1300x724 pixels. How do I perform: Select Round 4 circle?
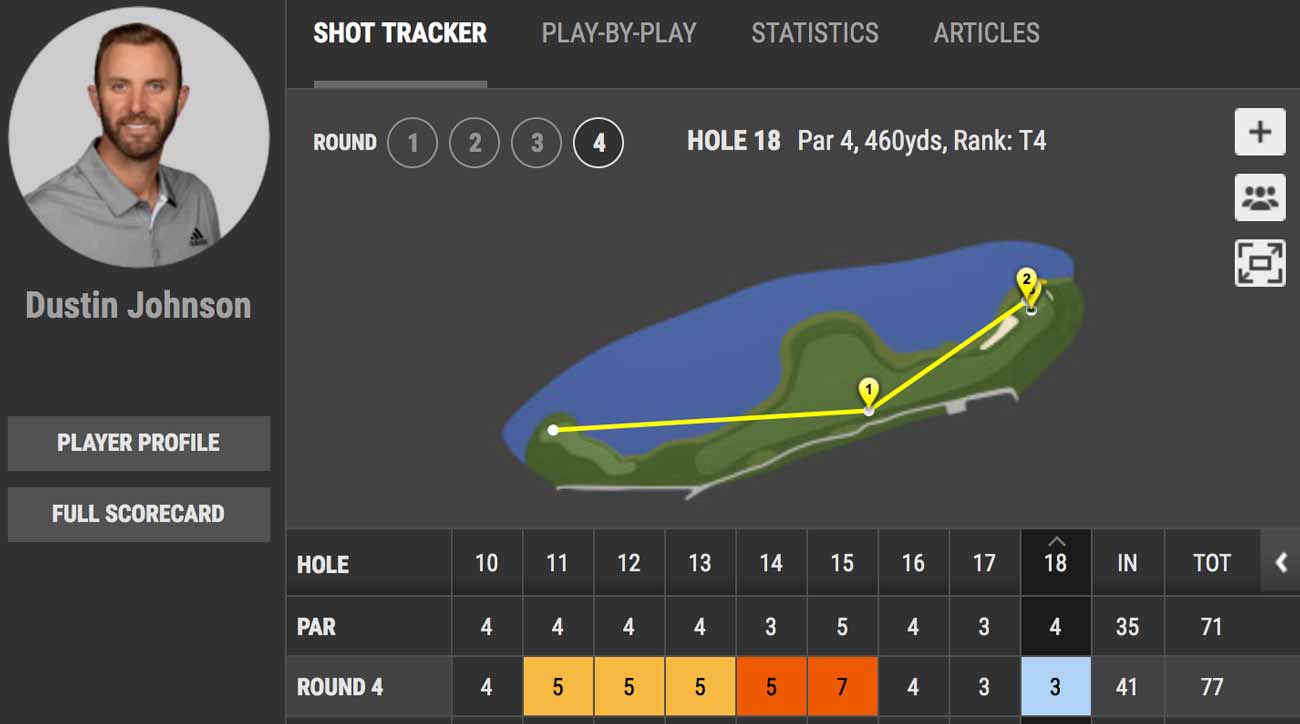click(x=598, y=143)
